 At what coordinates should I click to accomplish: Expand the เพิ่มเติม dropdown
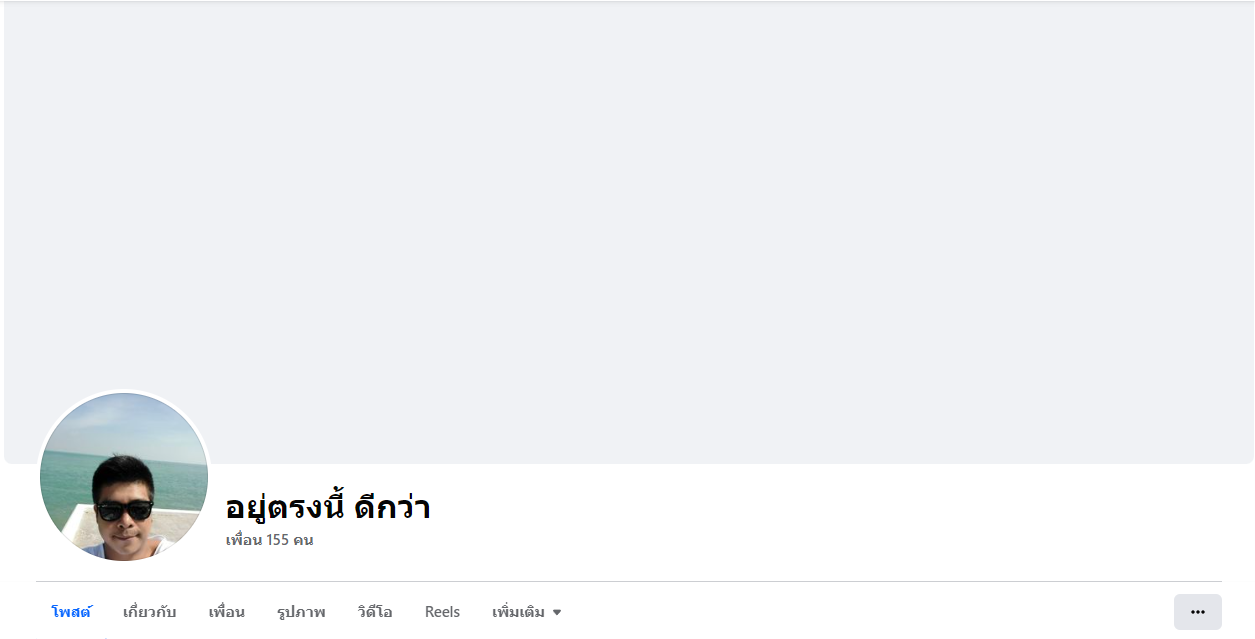(526, 612)
